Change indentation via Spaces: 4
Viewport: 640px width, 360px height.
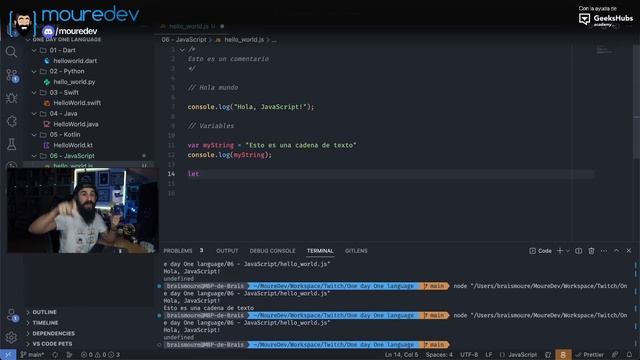(x=439, y=355)
